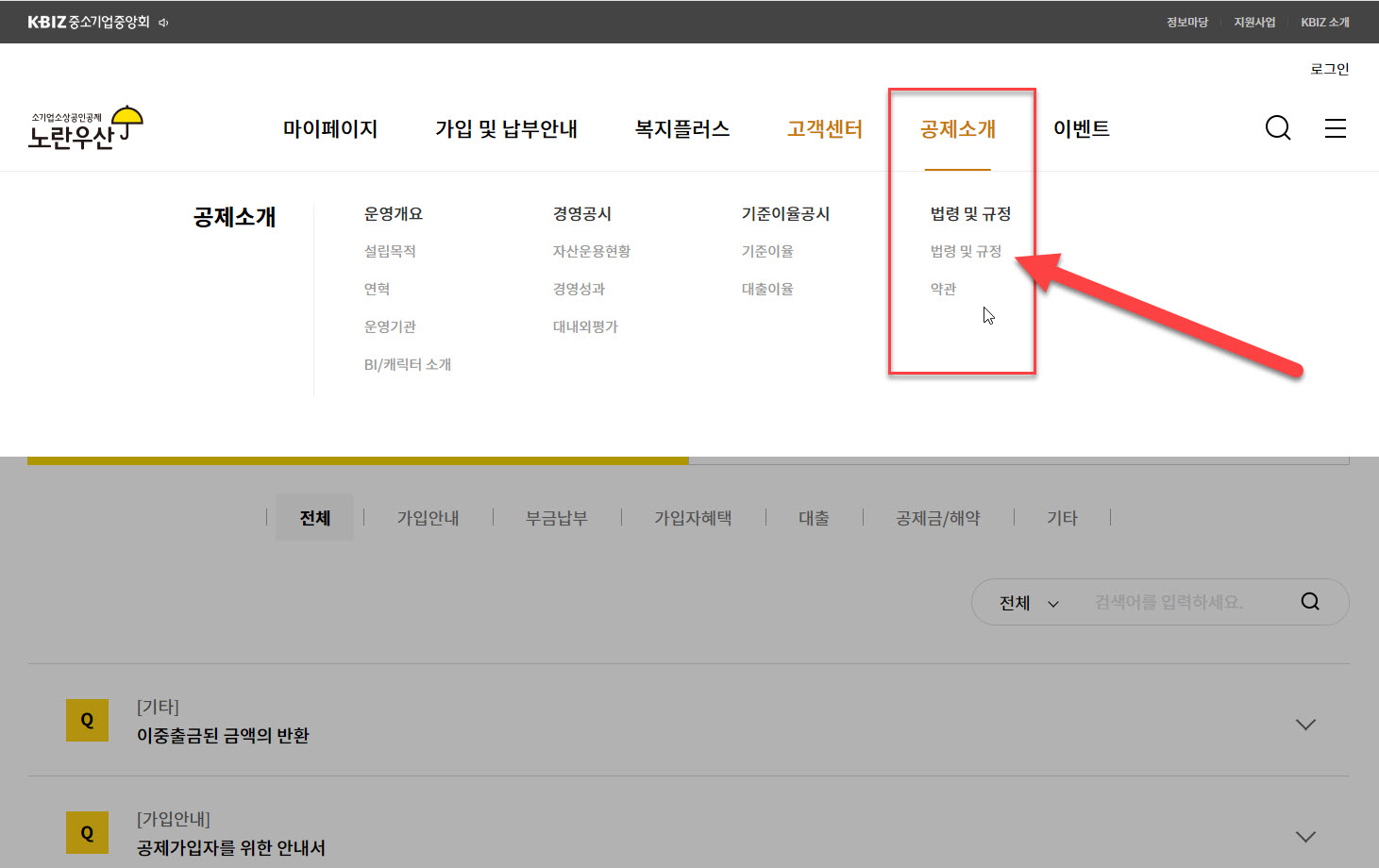Select the 전체 FAQ category tab
Screen dimensions: 1379x868
coord(314,518)
